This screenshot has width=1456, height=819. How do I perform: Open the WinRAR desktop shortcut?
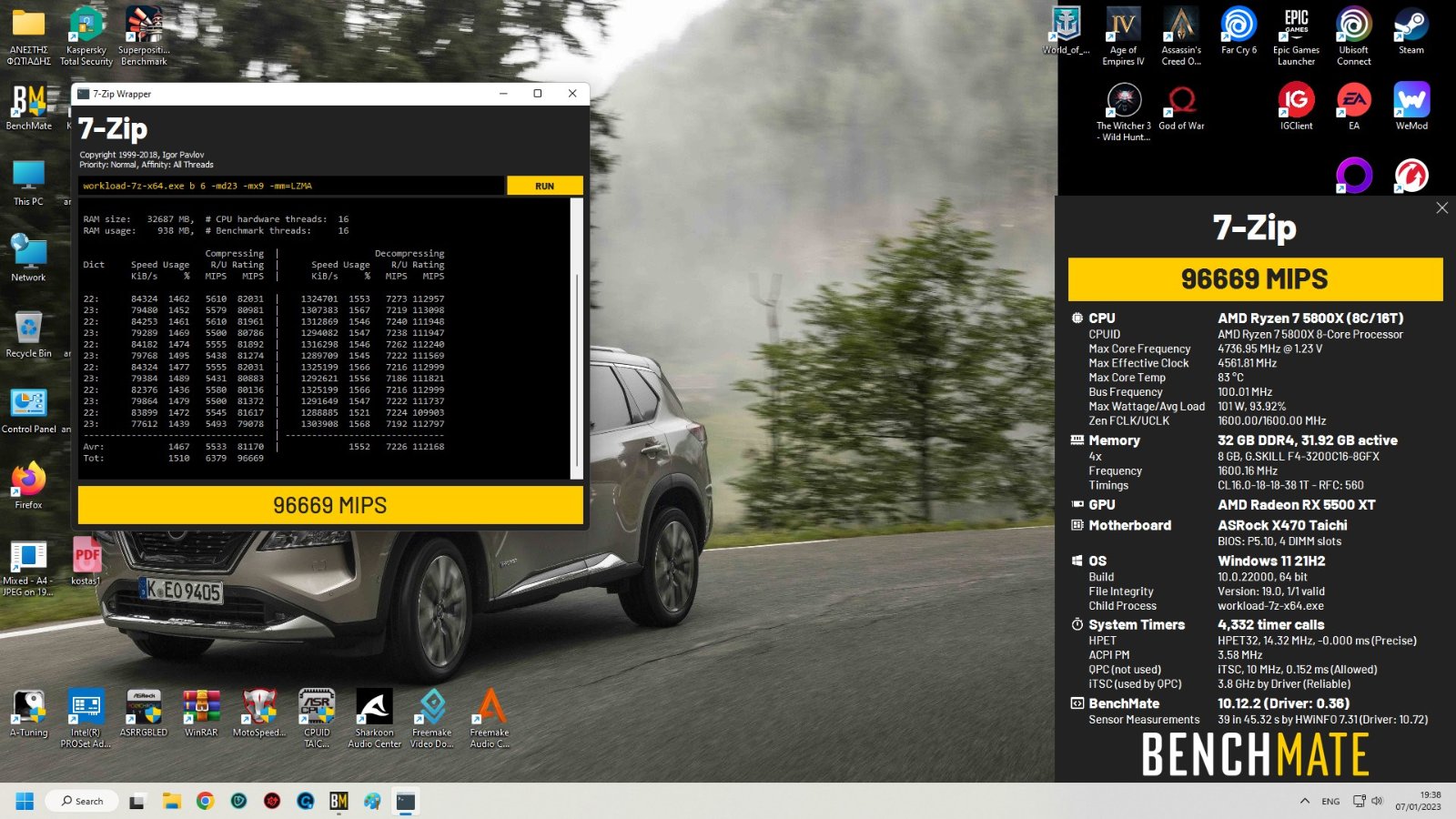201,713
